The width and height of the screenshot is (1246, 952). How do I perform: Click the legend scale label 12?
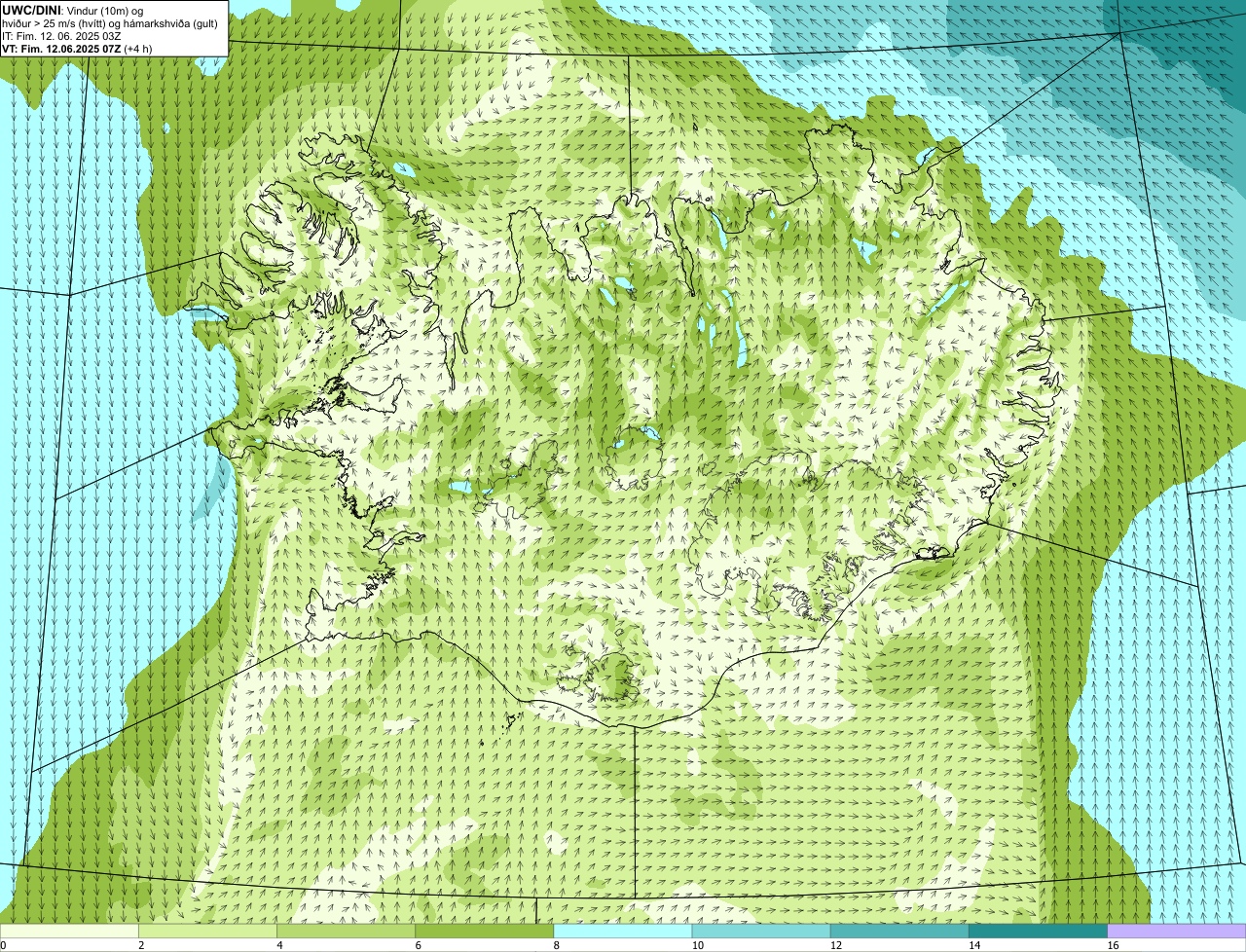pyautogui.click(x=836, y=945)
